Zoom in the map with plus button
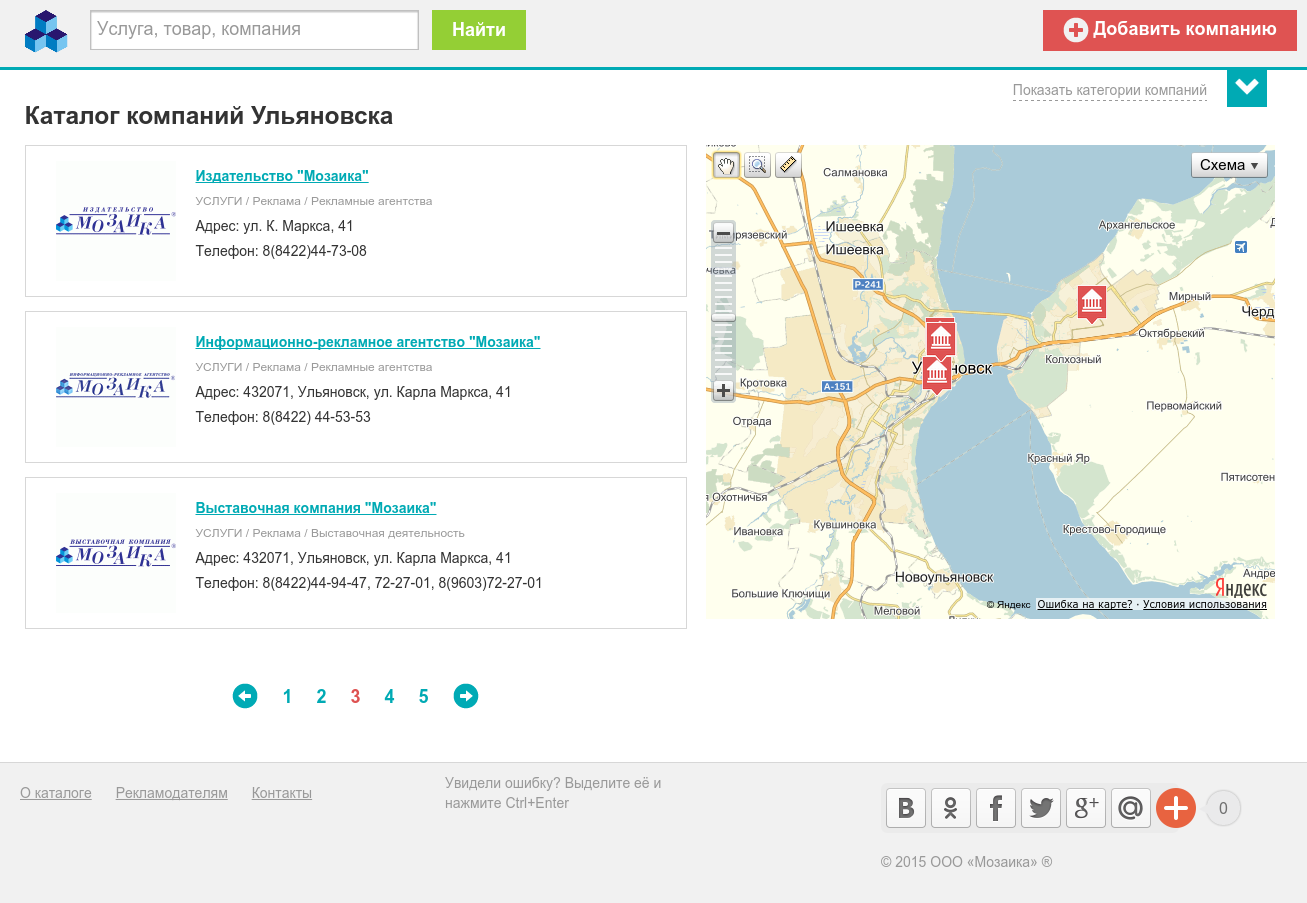Image resolution: width=1307 pixels, height=903 pixels. [x=723, y=391]
